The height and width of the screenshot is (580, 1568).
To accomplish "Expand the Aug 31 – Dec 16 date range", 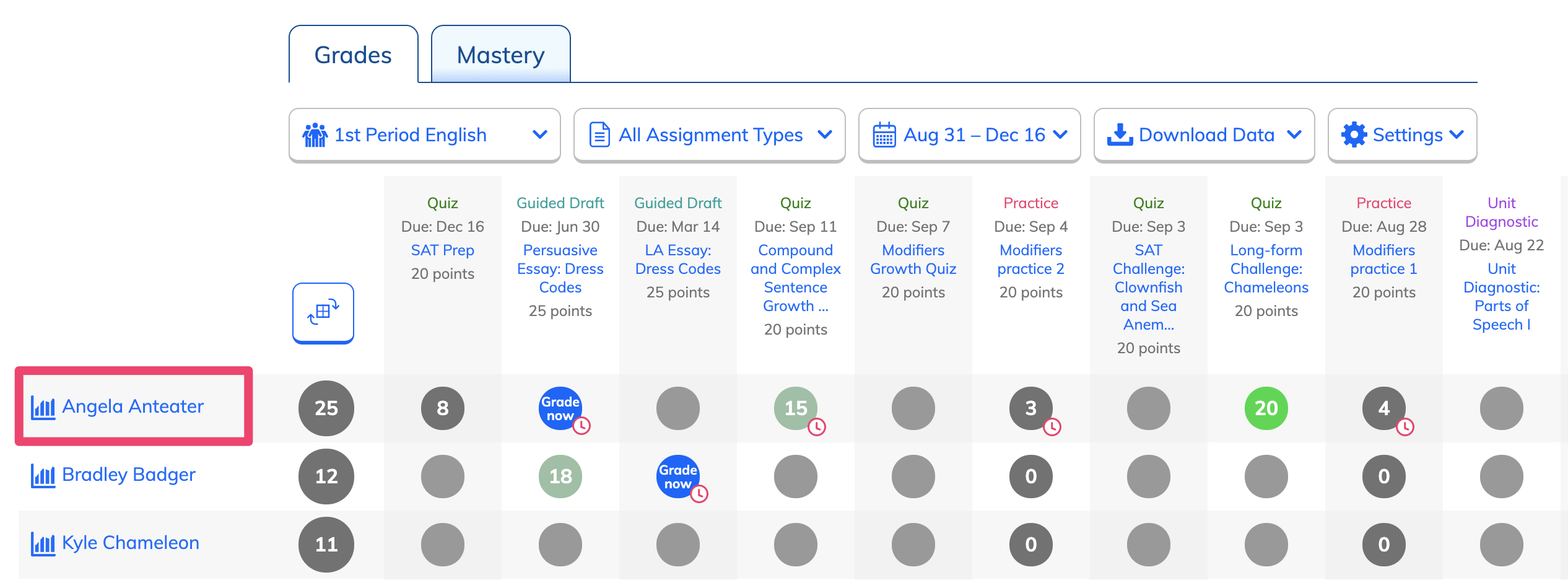I will pos(970,135).
